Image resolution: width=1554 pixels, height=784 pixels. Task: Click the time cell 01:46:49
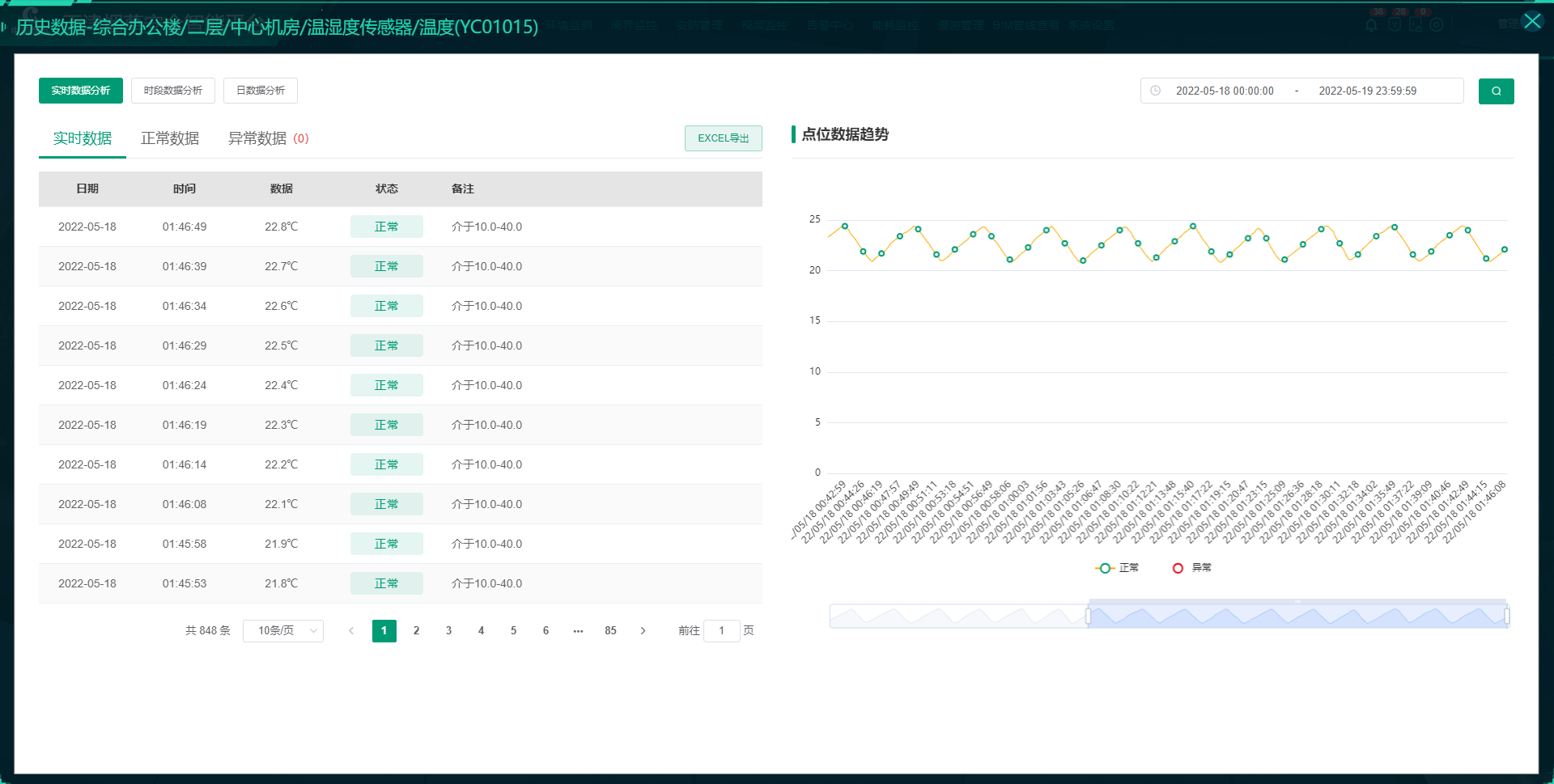coord(185,227)
